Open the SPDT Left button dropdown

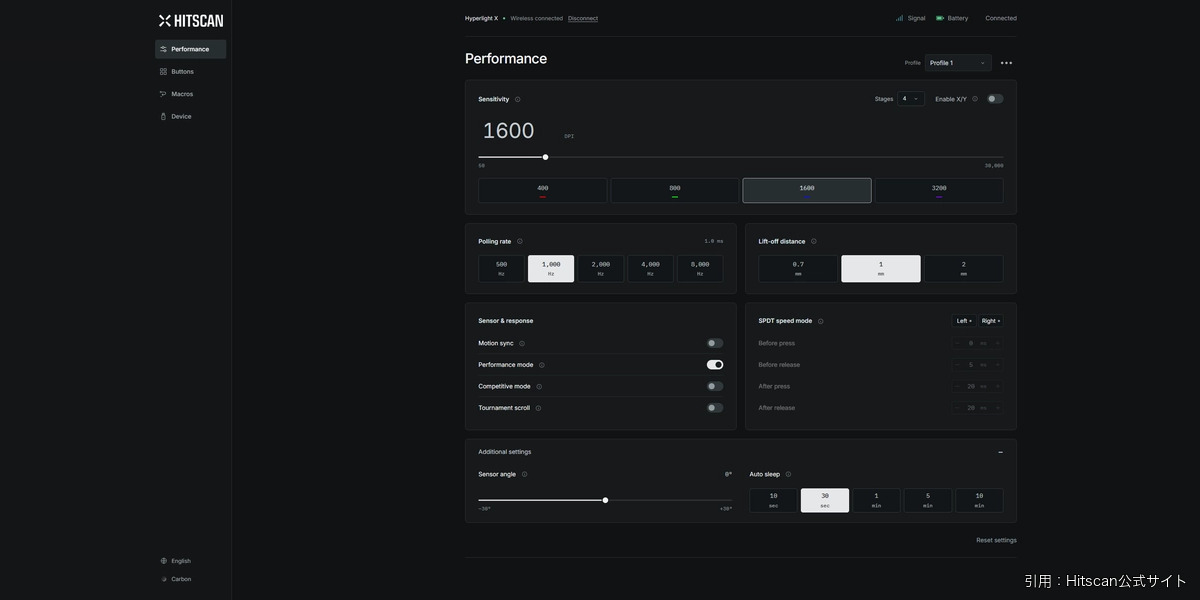pyautogui.click(x=964, y=321)
